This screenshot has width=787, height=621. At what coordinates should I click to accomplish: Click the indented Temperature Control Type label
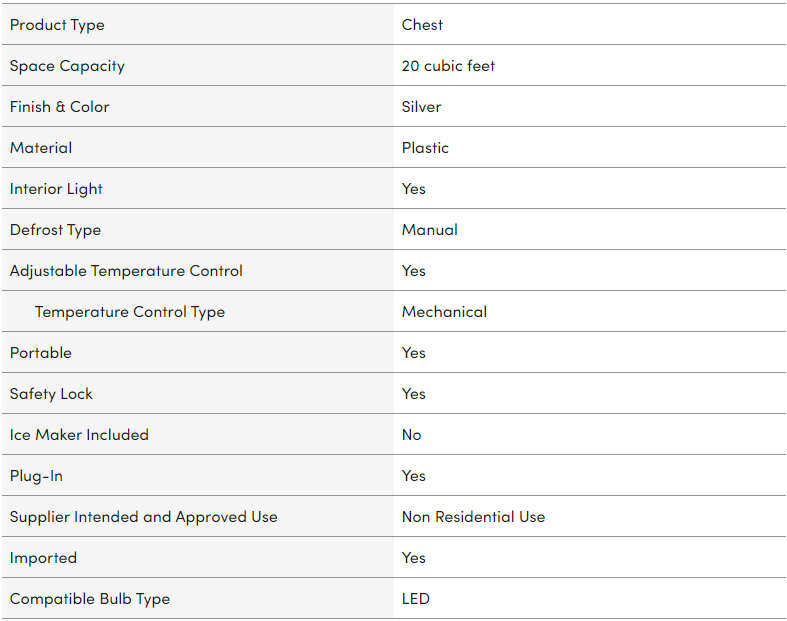130,312
